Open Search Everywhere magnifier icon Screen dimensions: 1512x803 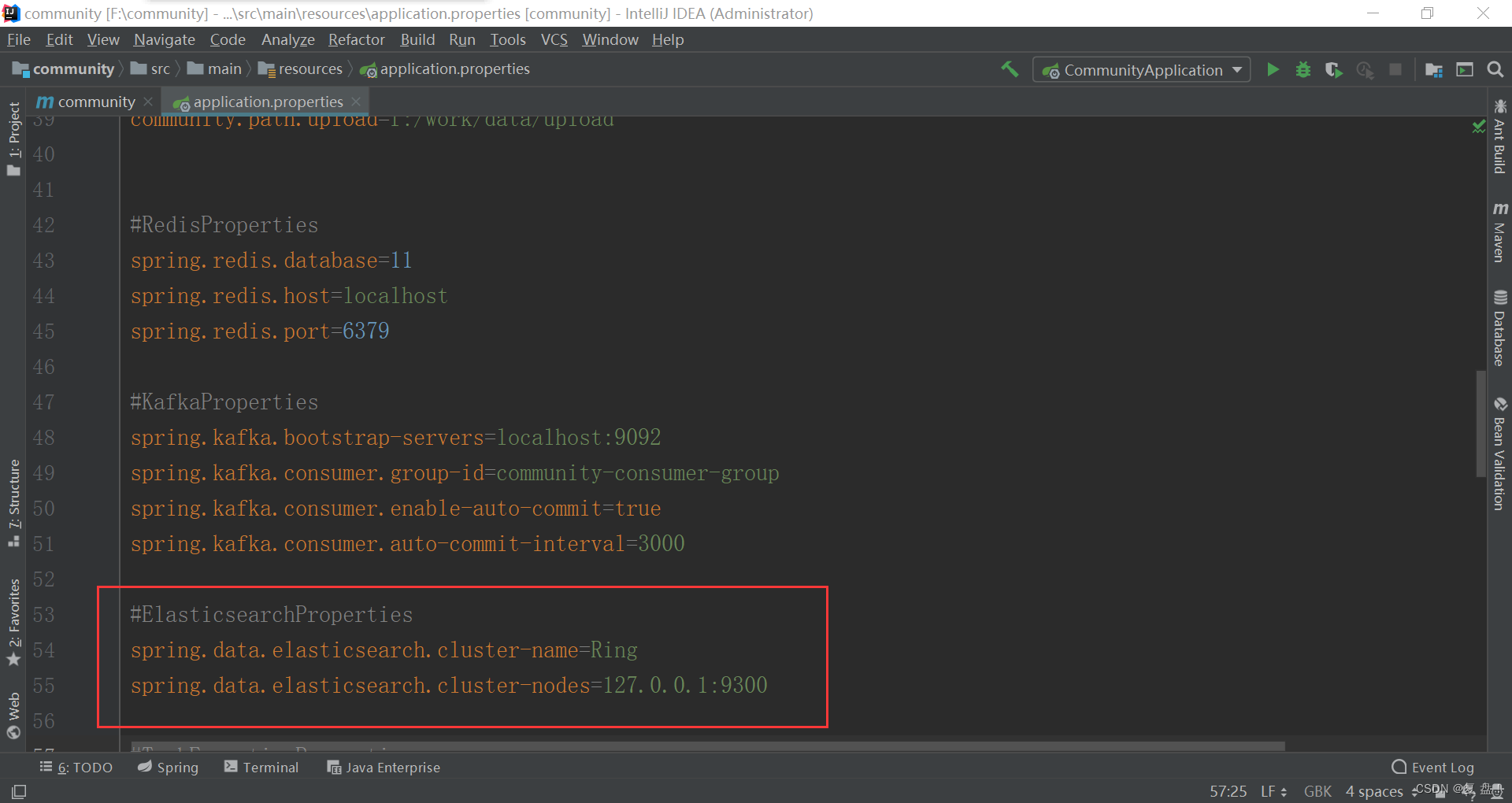coord(1495,70)
